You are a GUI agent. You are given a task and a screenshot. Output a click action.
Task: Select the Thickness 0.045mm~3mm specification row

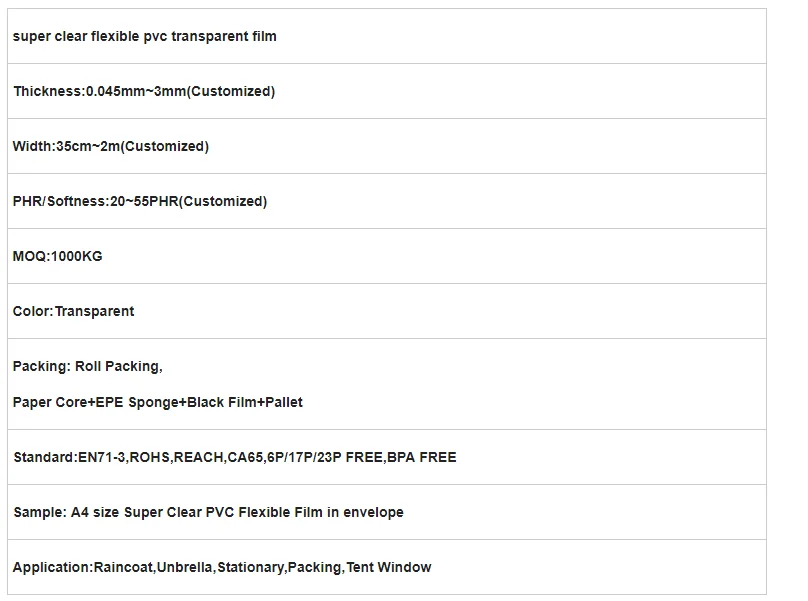coord(144,92)
